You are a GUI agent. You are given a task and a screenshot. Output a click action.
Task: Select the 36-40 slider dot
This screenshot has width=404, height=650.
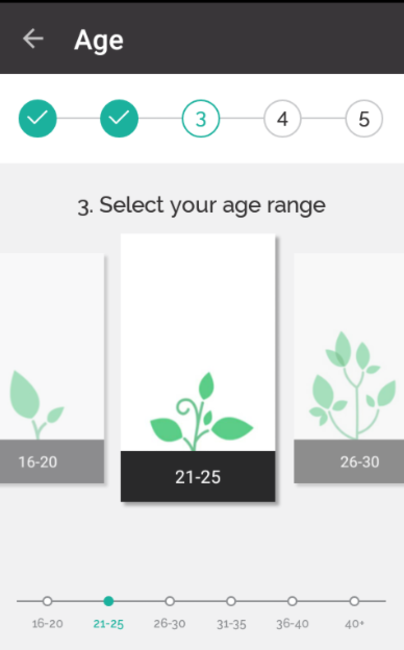pos(292,601)
